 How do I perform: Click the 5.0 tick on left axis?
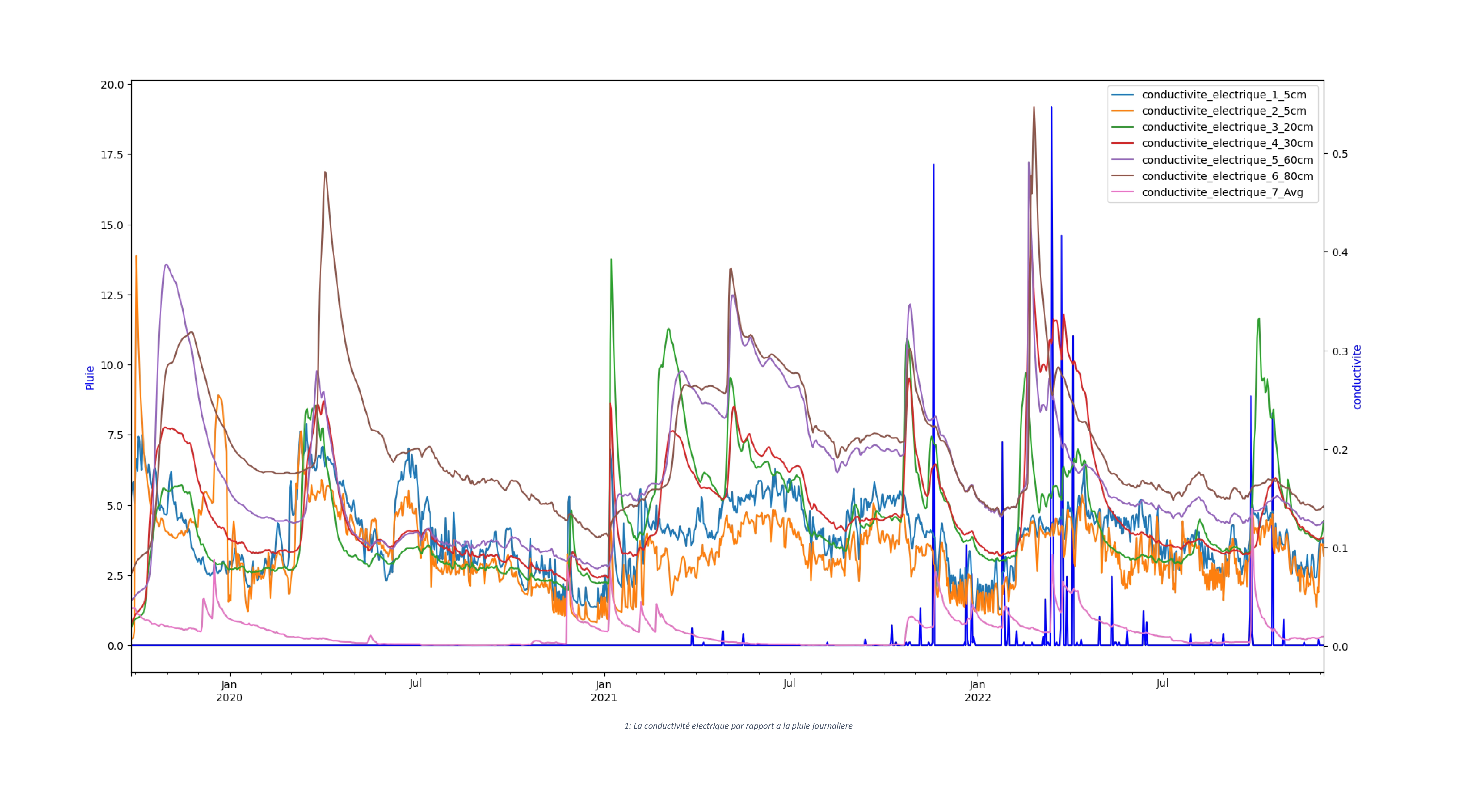[x=115, y=505]
